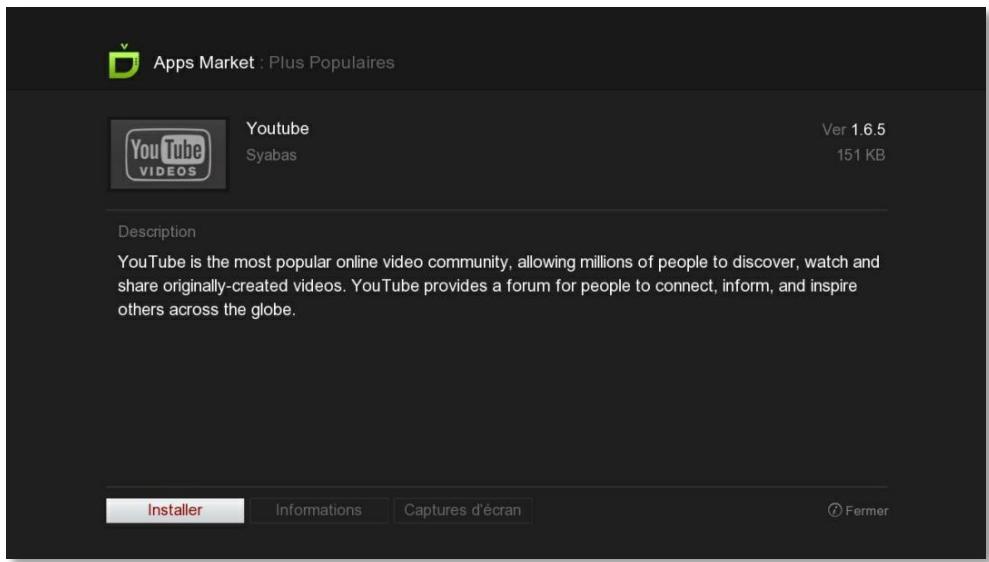Click the Ver 1.6.5 version label

853,130
